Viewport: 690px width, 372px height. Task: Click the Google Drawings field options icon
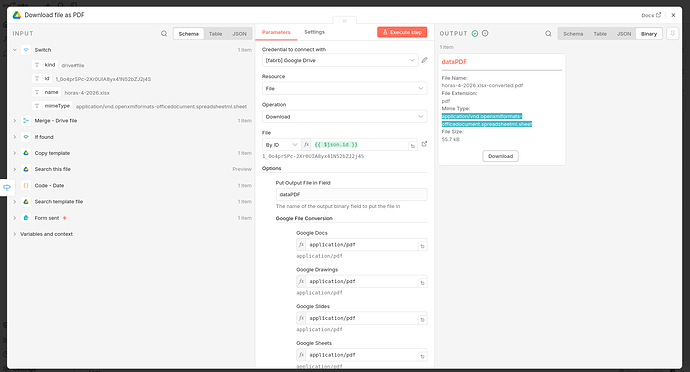pyautogui.click(x=422, y=283)
